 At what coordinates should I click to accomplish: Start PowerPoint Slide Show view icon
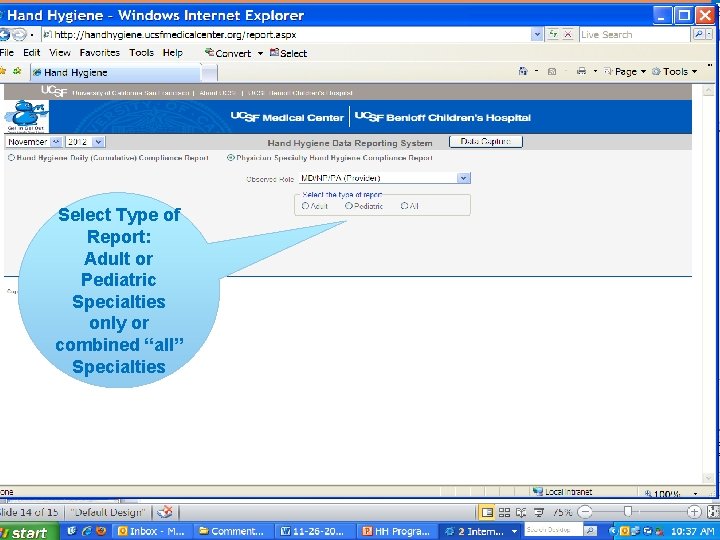tap(538, 512)
